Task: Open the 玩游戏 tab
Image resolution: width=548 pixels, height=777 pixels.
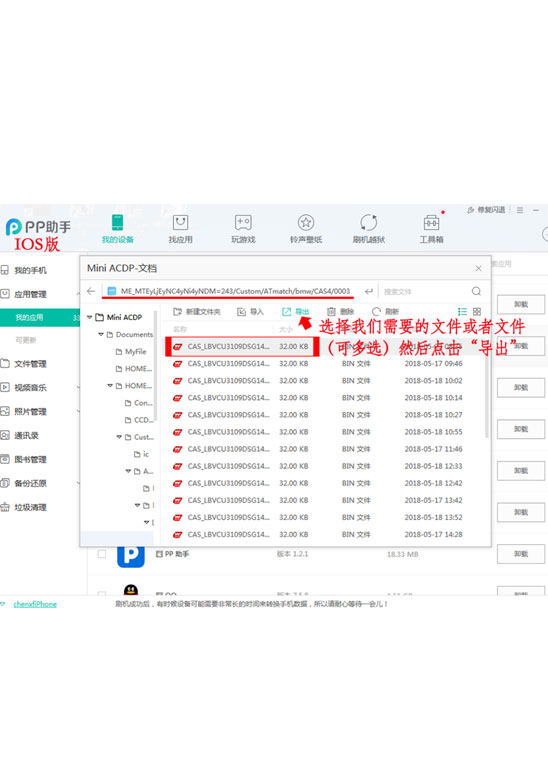Action: [243, 229]
